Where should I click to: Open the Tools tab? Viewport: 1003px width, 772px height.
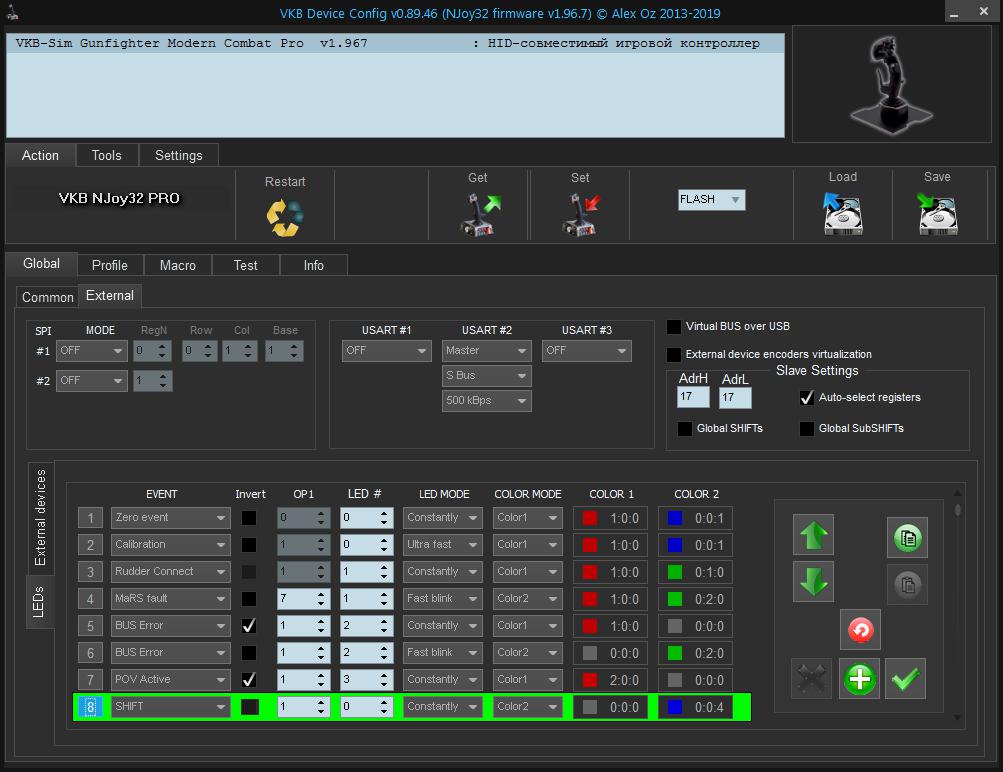coord(106,155)
